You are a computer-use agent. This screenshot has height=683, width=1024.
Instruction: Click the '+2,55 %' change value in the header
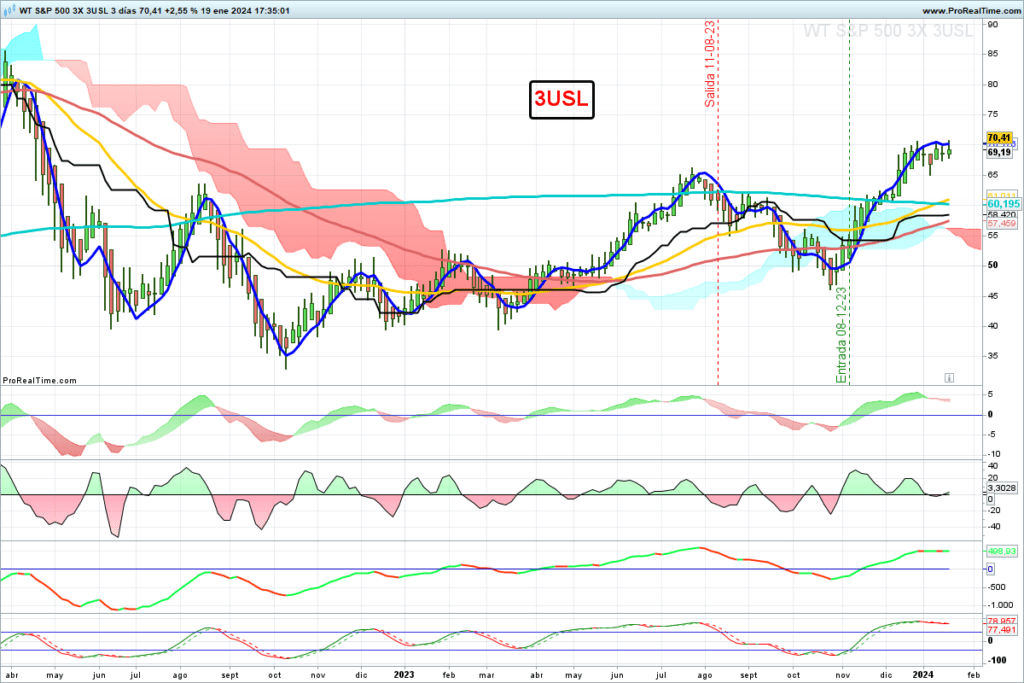click(x=184, y=11)
